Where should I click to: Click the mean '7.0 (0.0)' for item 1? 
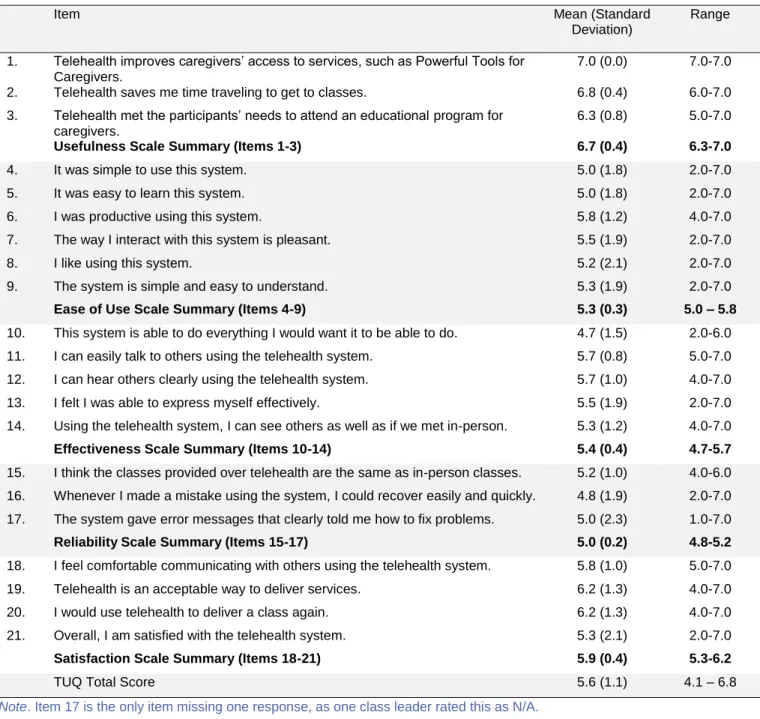click(602, 61)
